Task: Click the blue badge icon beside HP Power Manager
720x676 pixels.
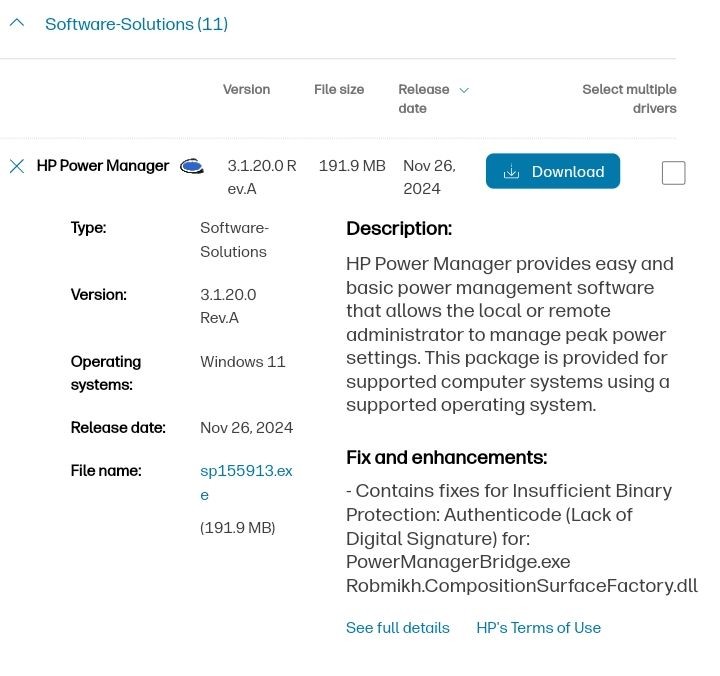Action: [x=191, y=166]
